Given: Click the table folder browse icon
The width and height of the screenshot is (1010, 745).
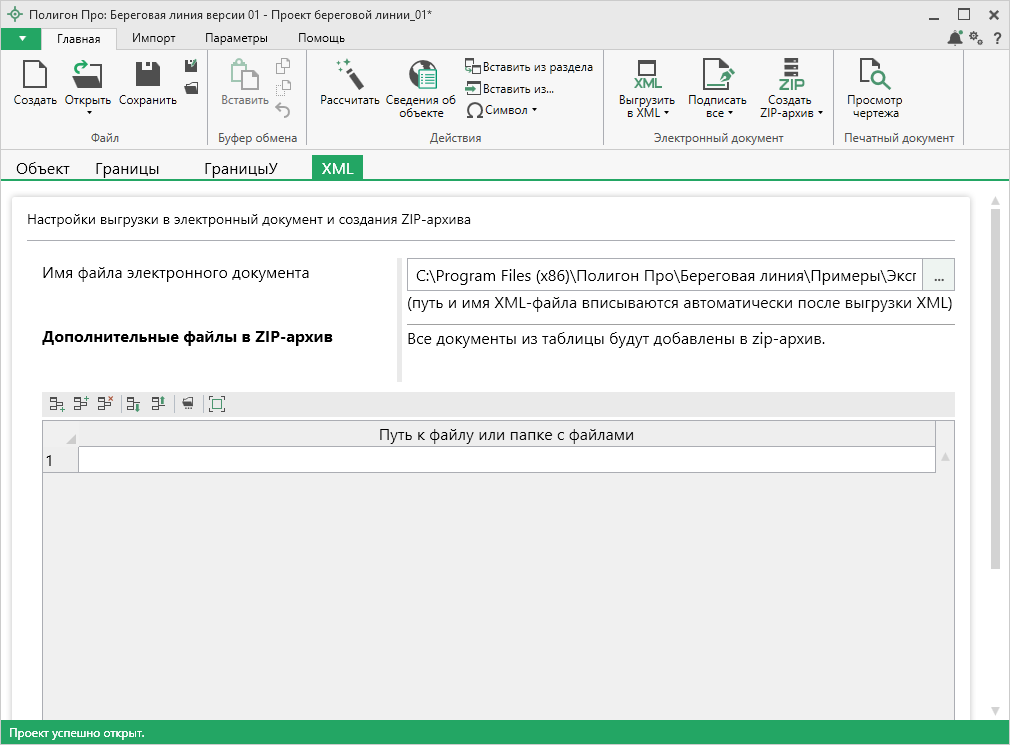Looking at the screenshot, I should click(188, 404).
